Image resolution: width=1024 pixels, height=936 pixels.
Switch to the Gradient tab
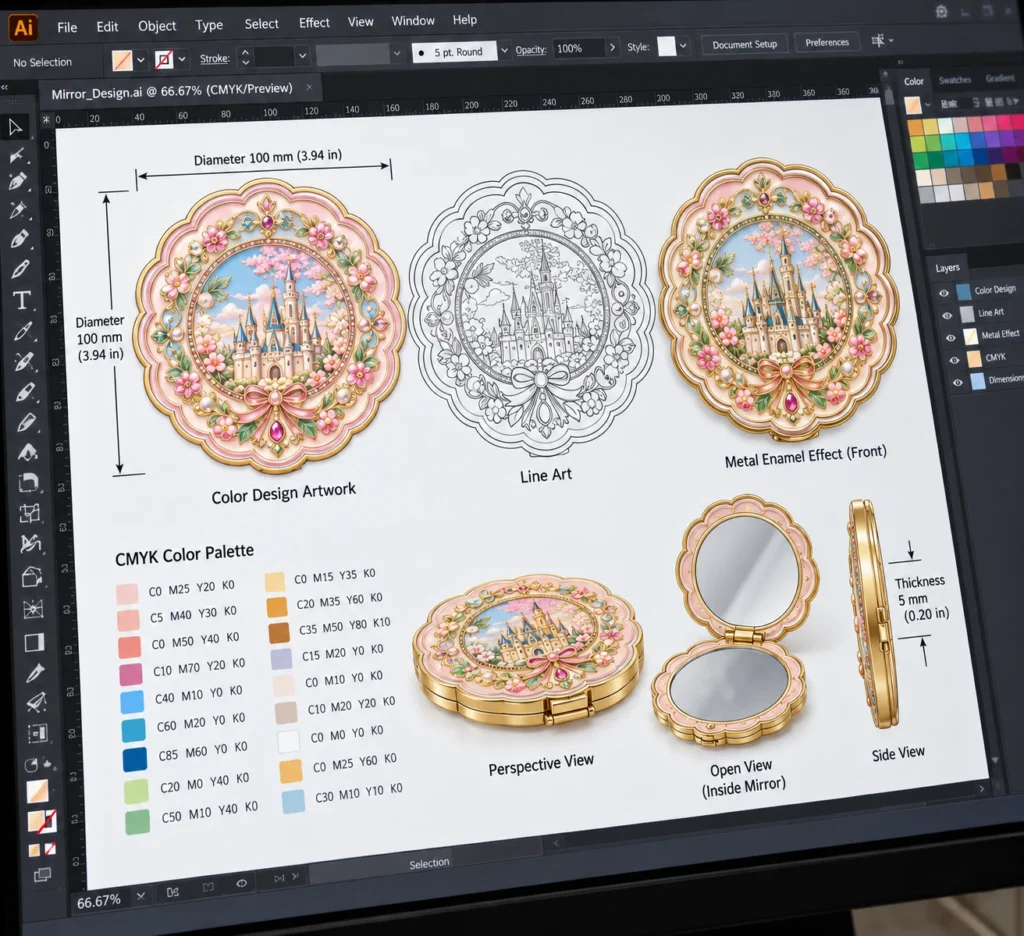[x=999, y=78]
